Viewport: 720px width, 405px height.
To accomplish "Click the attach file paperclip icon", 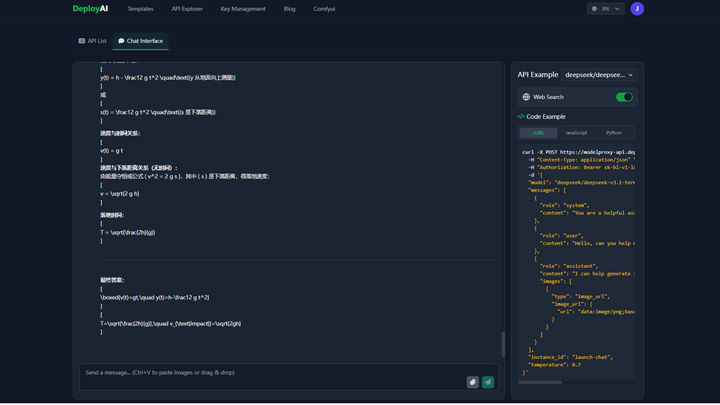I will click(x=472, y=382).
